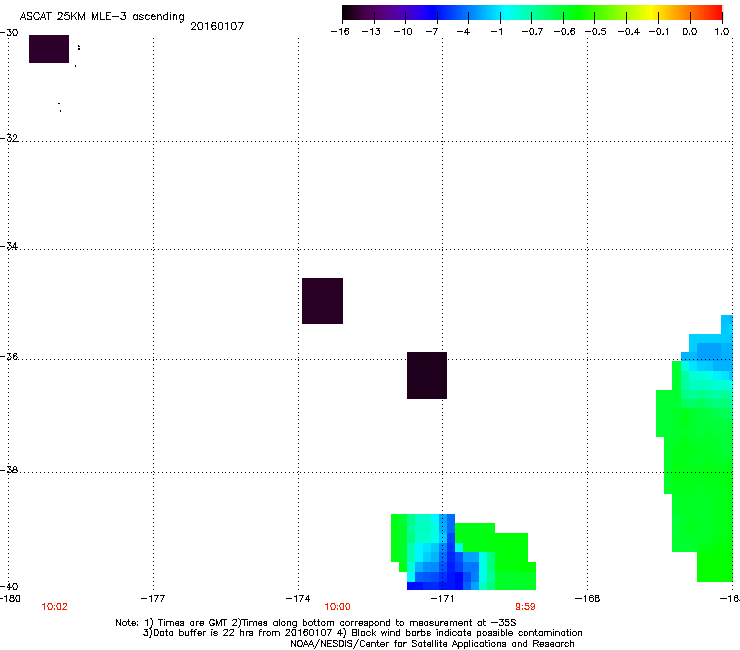Click the color scale label -0.5
The image size is (740, 650).
pos(596,32)
